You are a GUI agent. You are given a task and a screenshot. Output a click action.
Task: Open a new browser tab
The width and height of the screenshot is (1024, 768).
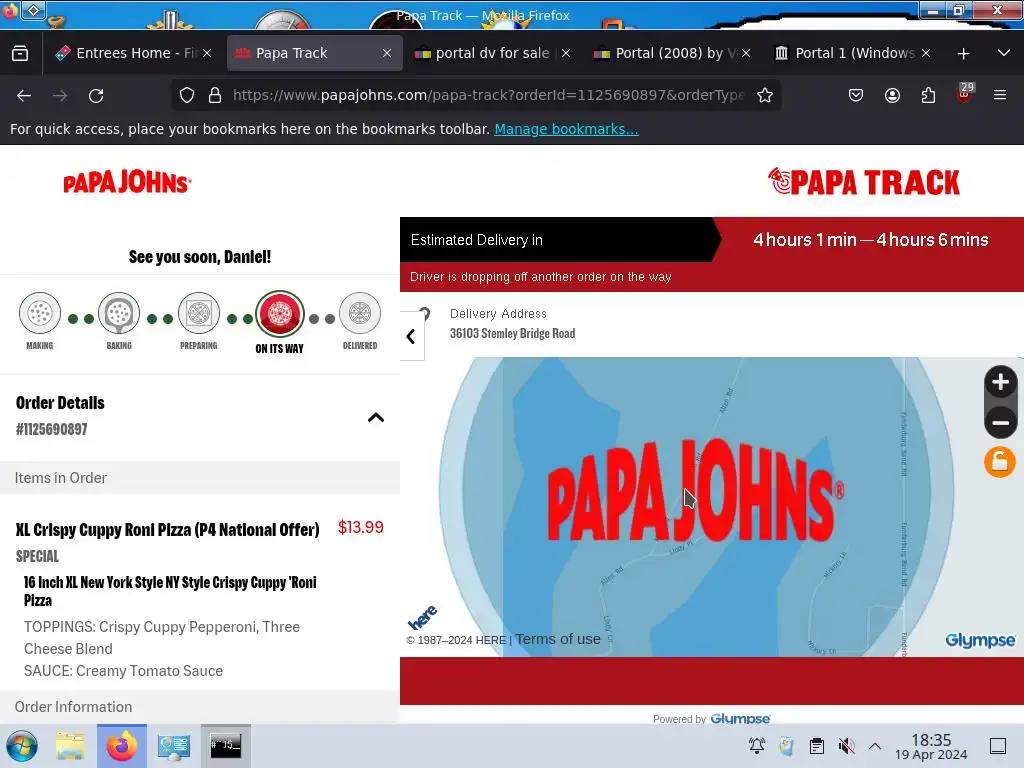click(963, 54)
